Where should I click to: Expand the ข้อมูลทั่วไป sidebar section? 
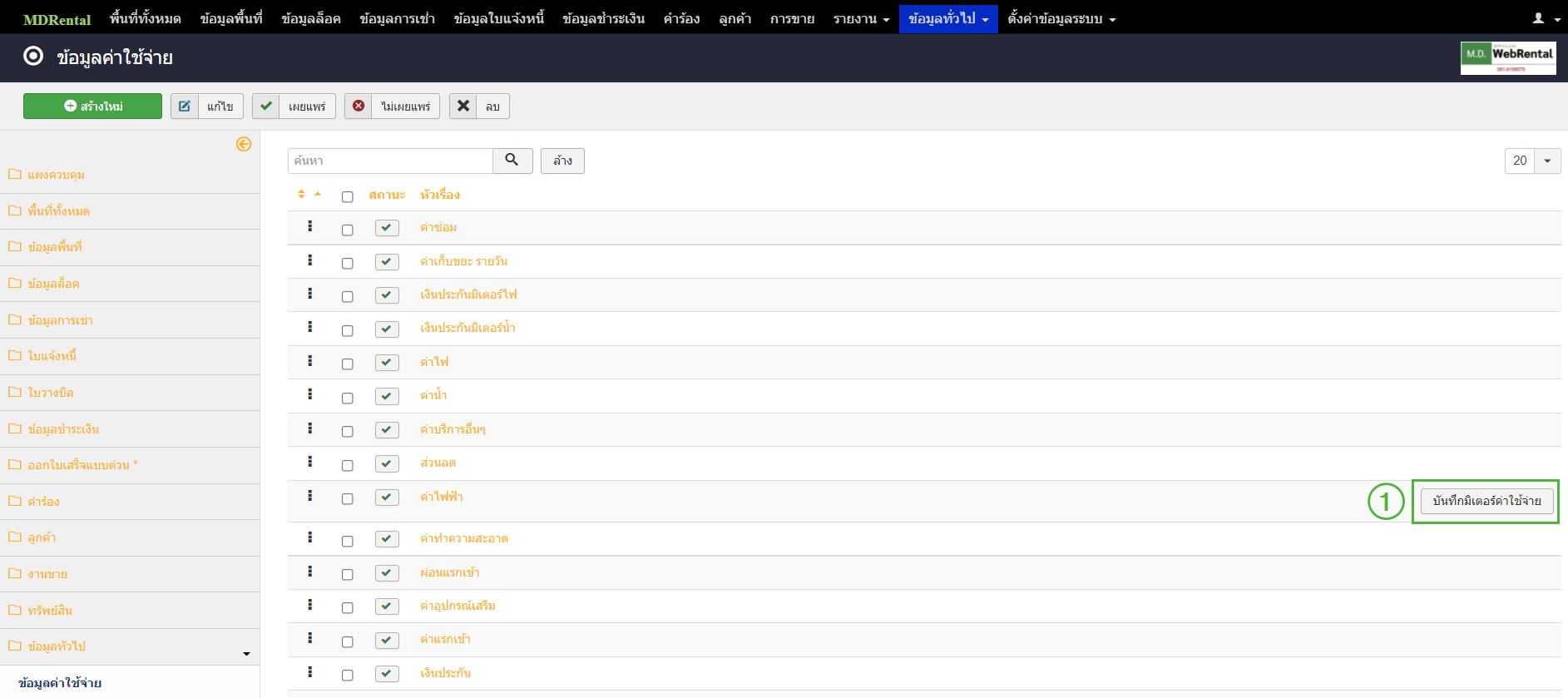click(x=246, y=654)
